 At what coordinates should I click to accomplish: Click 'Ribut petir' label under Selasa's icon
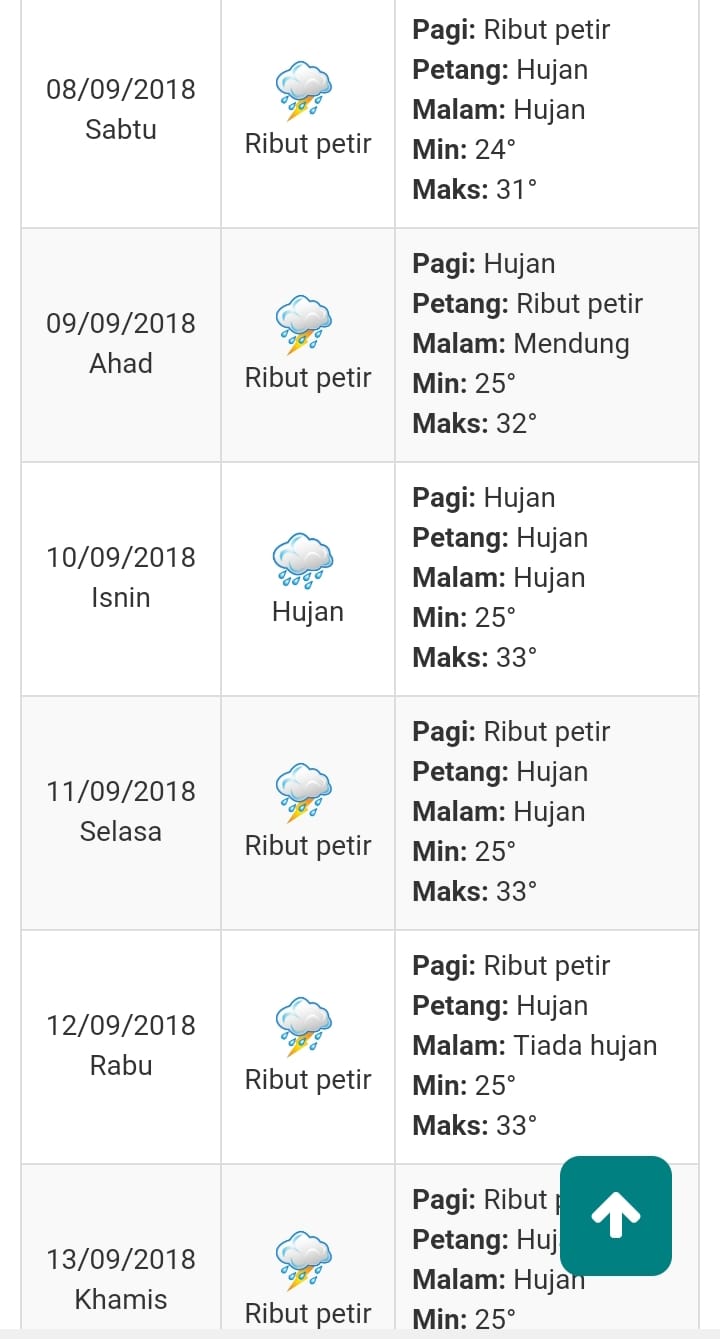308,846
